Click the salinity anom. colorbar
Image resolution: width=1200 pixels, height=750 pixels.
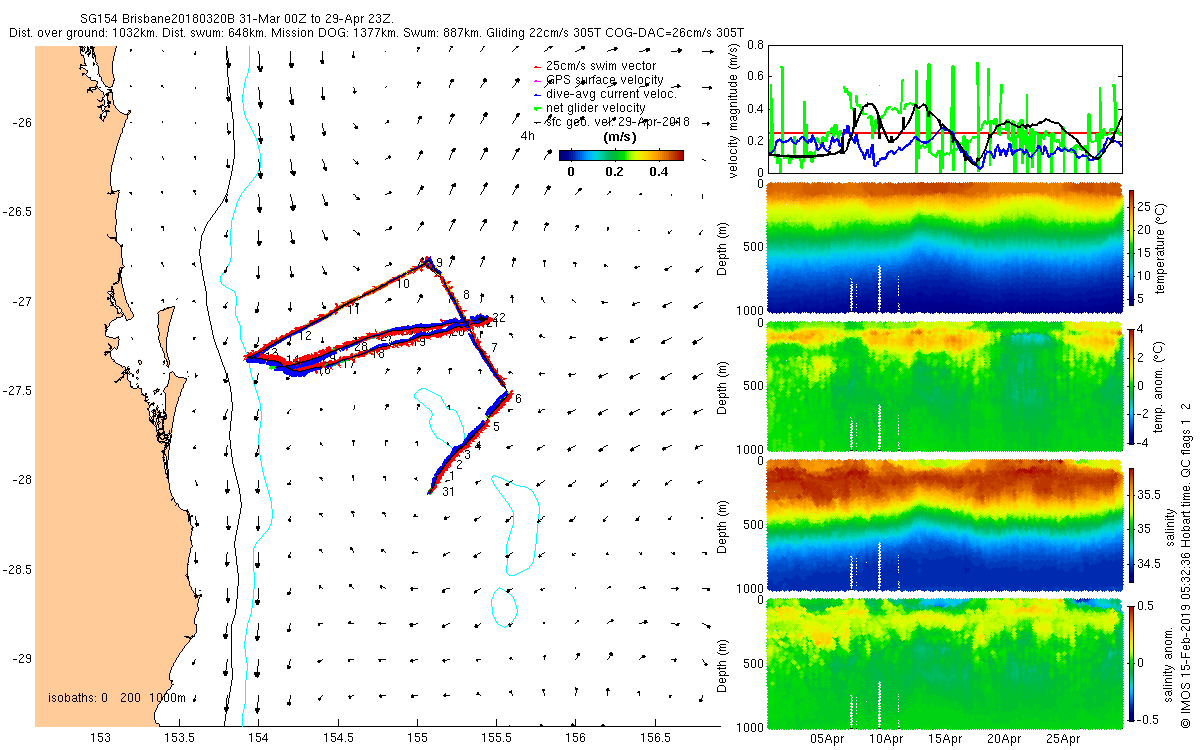(x=1132, y=662)
